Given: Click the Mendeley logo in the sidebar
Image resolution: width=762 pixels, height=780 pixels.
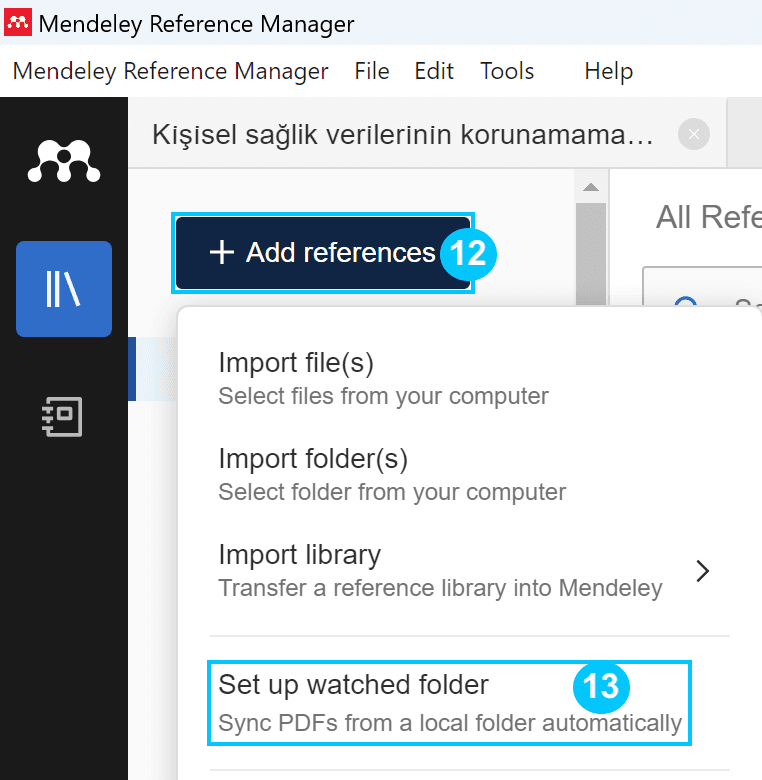Looking at the screenshot, I should tap(64, 161).
